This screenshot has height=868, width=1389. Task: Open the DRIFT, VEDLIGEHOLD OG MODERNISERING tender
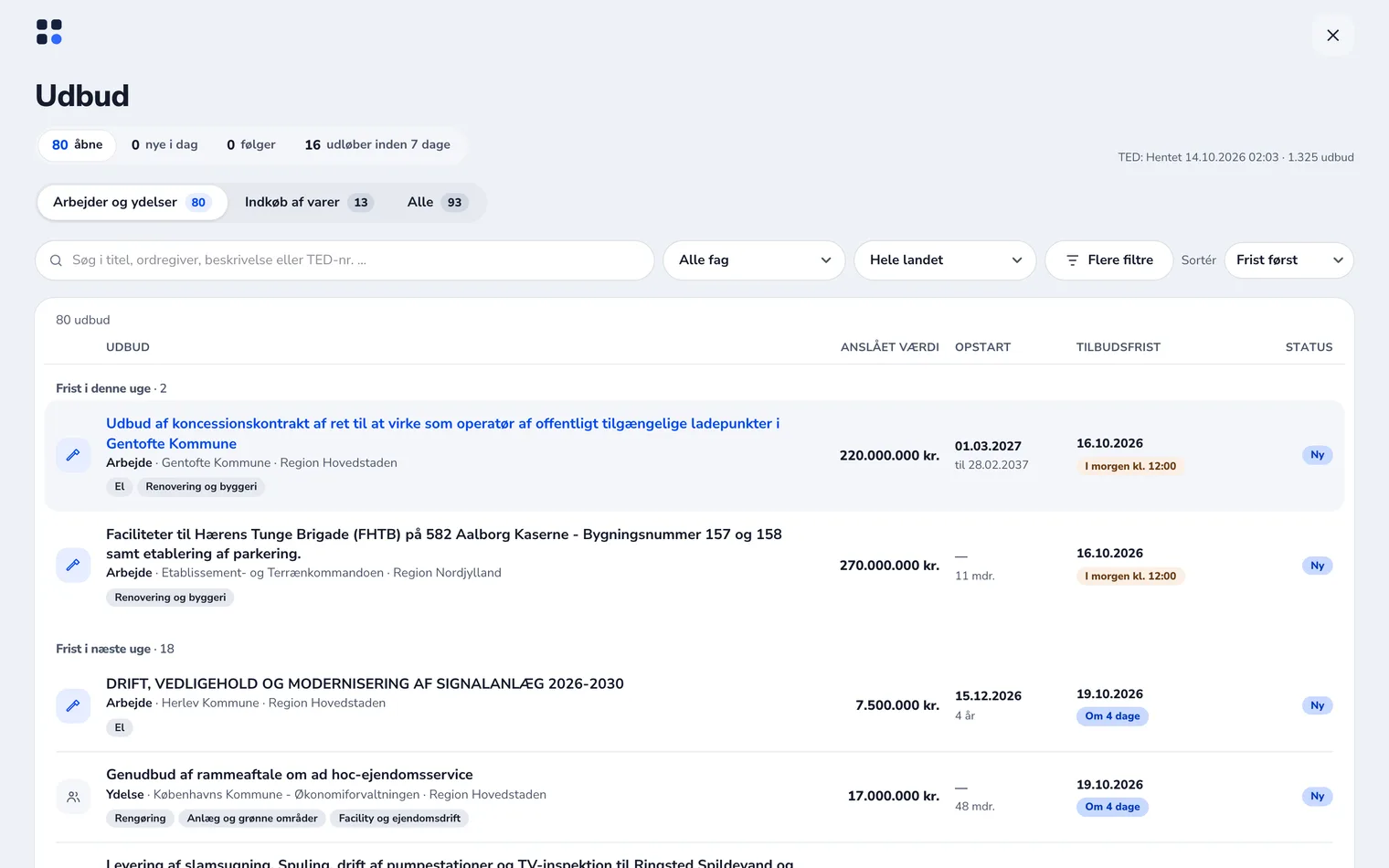(x=365, y=683)
